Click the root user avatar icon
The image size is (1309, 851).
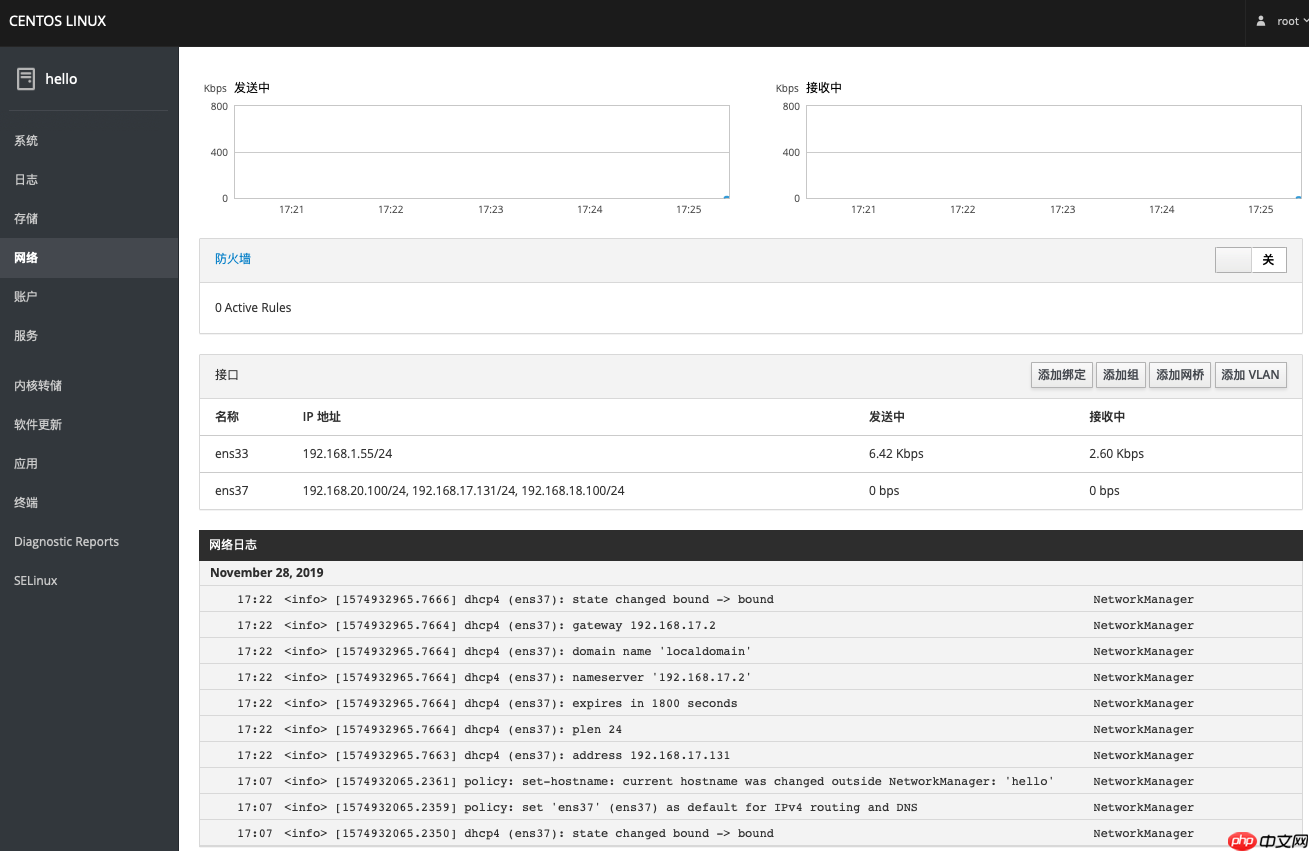[1261, 21]
